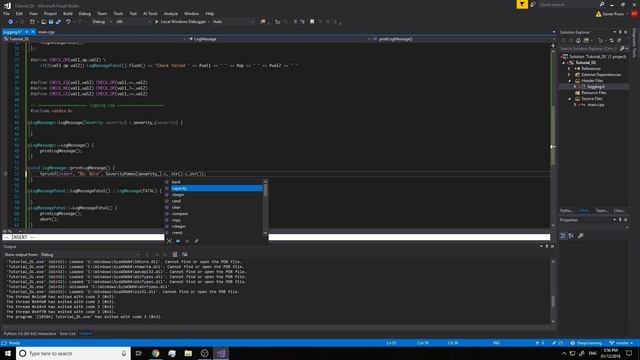Click the Home icon in Solution Explorer
Image resolution: width=640 pixels, height=360 pixels.
tap(578, 40)
